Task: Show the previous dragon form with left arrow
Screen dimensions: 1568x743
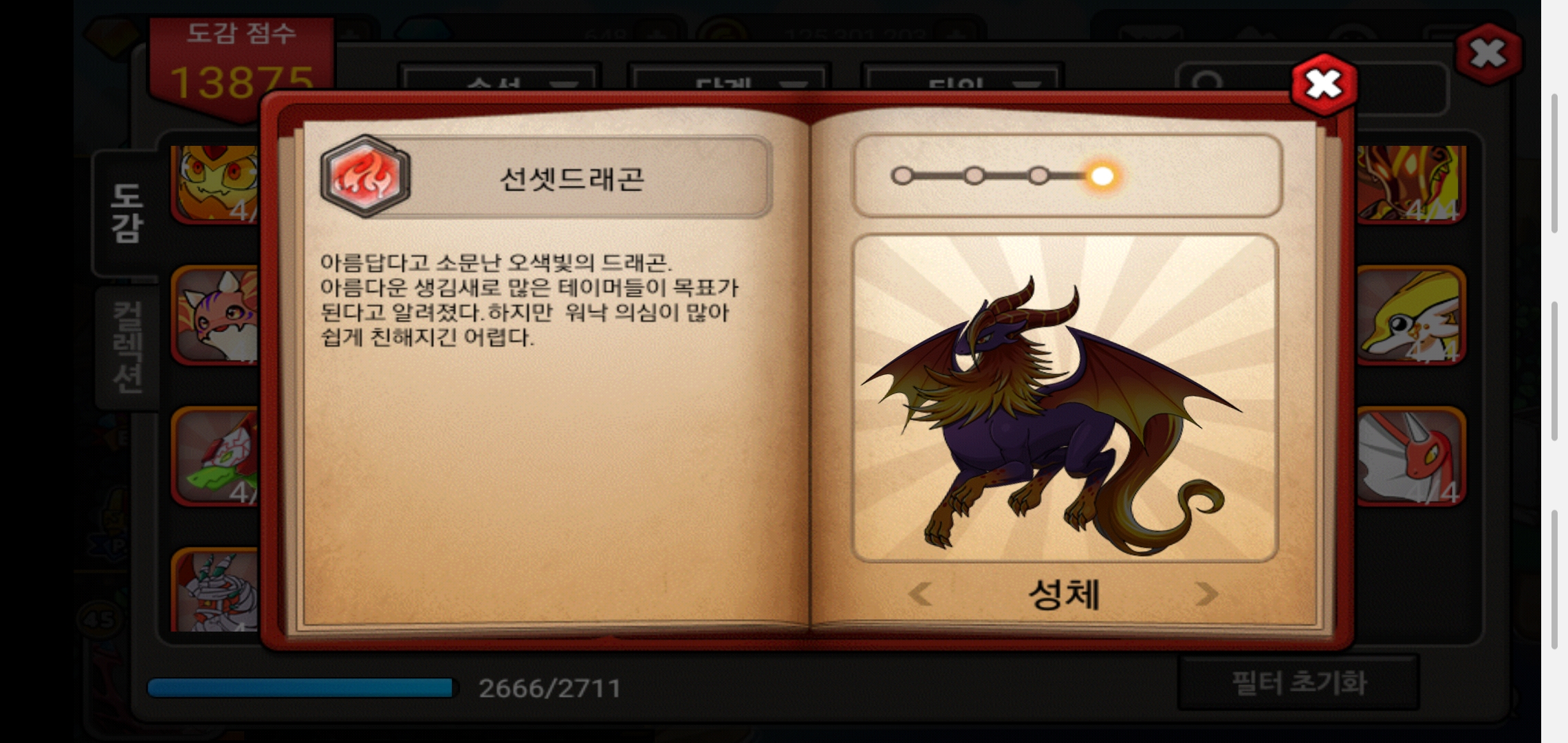Action: (919, 594)
